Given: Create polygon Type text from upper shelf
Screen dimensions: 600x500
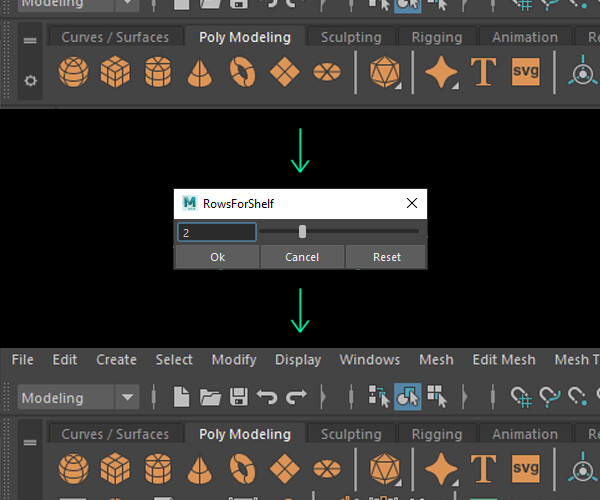Looking at the screenshot, I should coord(483,72).
